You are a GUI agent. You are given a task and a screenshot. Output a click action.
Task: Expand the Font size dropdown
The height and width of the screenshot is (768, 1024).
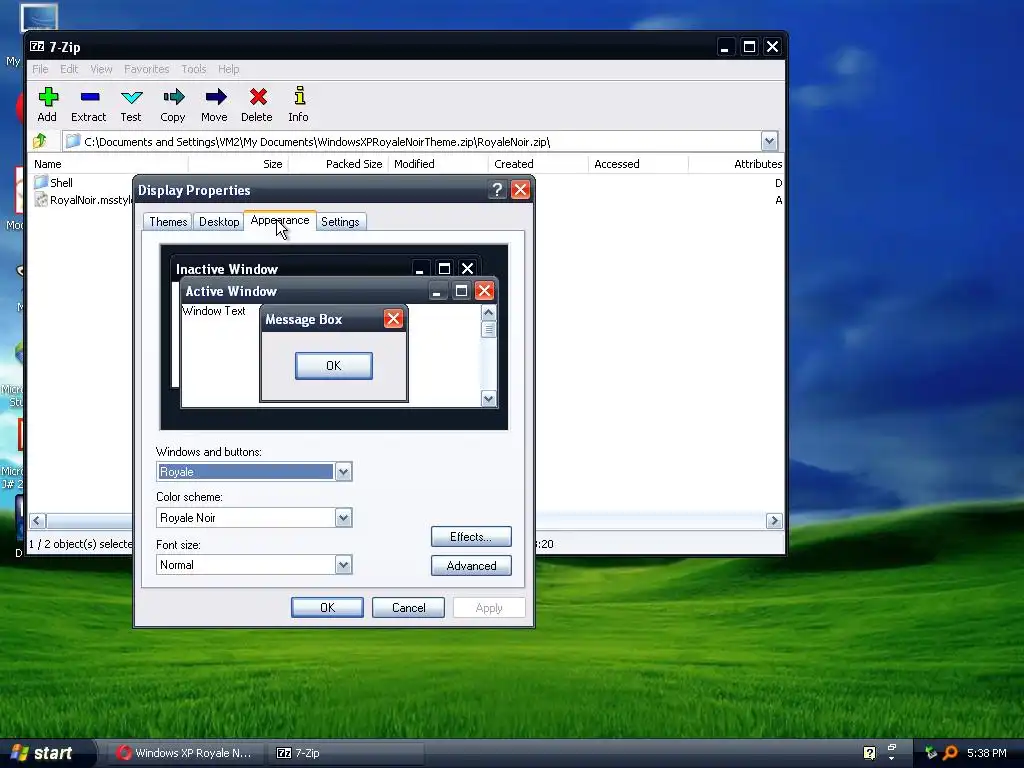coord(344,565)
